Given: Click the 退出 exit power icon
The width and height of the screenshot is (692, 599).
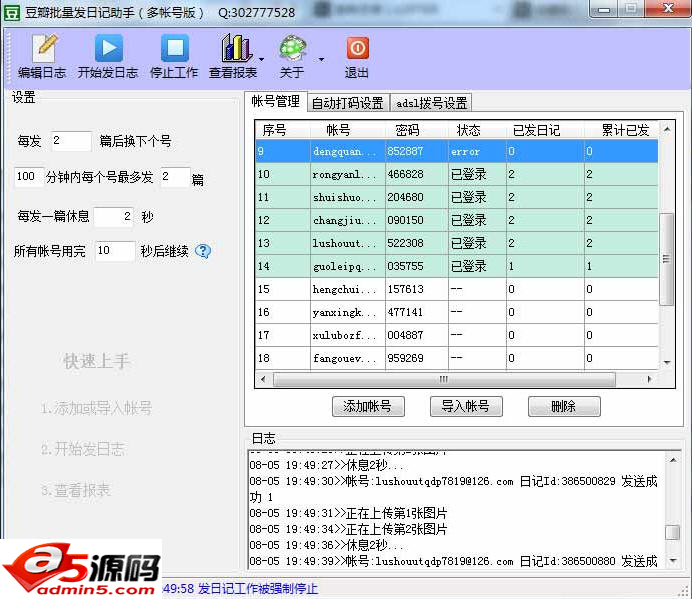Looking at the screenshot, I should [357, 49].
